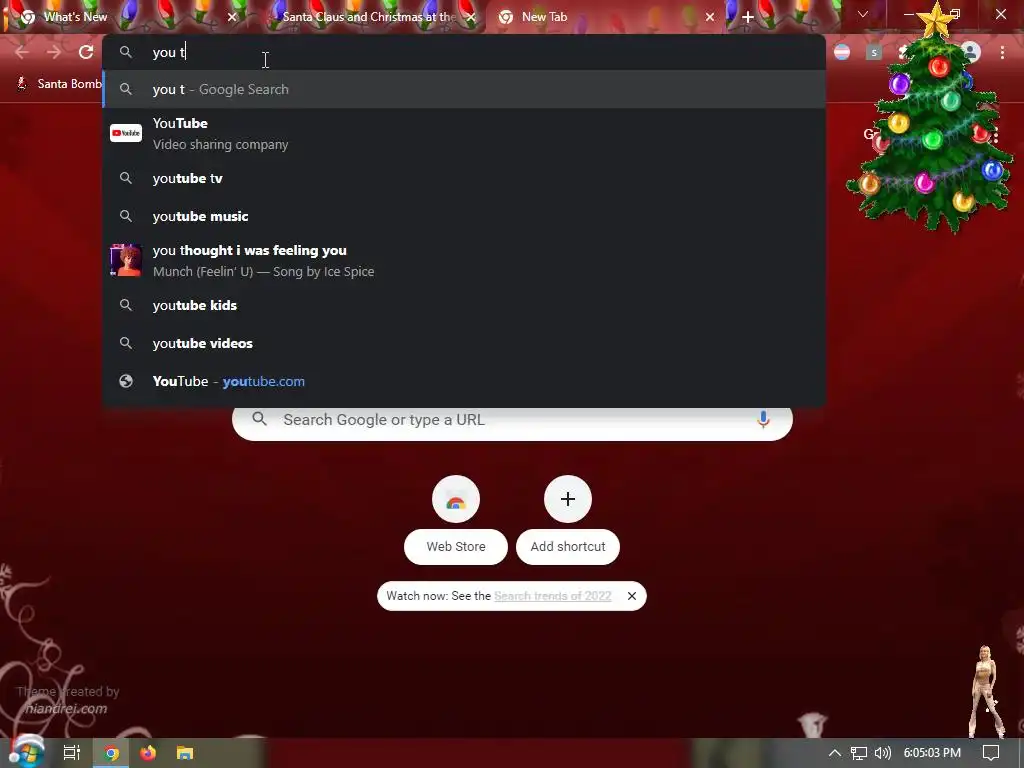Go forward with the forward arrow
The image size is (1024, 768).
pyautogui.click(x=54, y=52)
